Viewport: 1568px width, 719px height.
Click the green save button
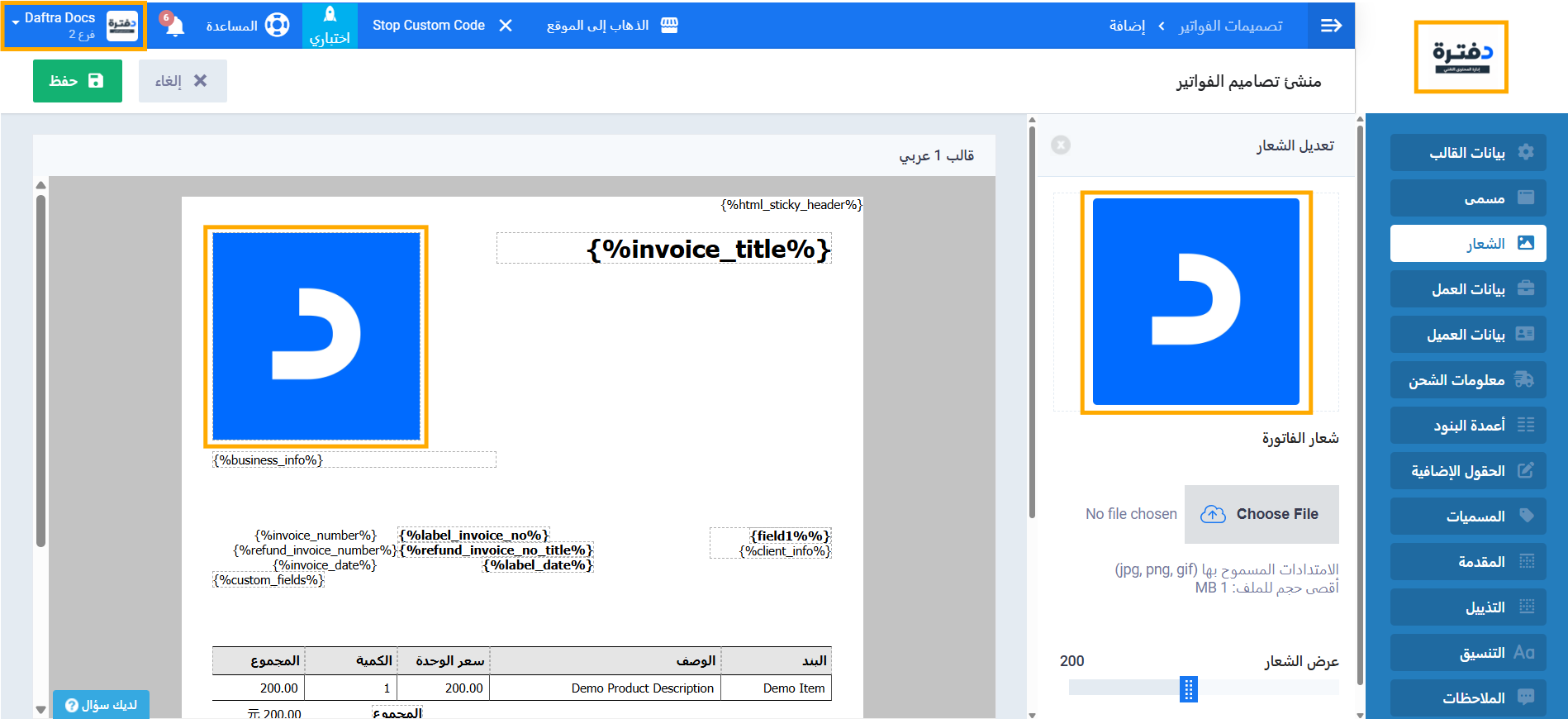(x=78, y=81)
